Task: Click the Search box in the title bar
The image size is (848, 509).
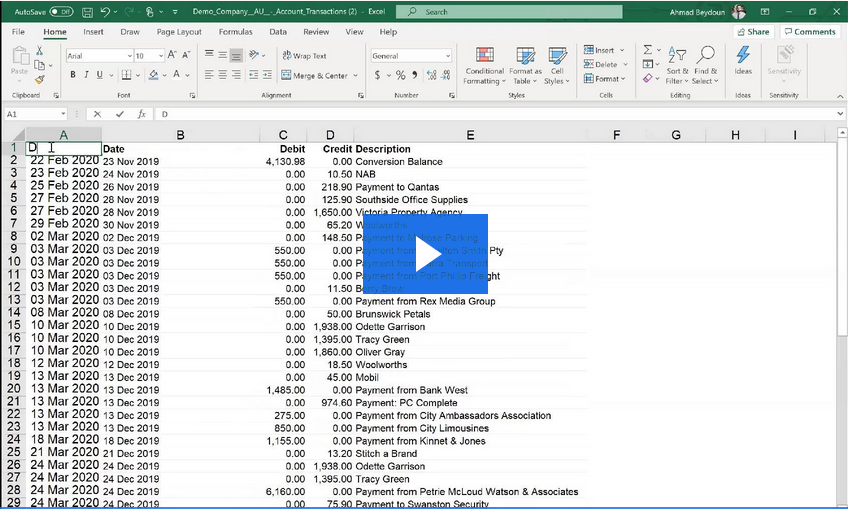Action: (x=509, y=11)
